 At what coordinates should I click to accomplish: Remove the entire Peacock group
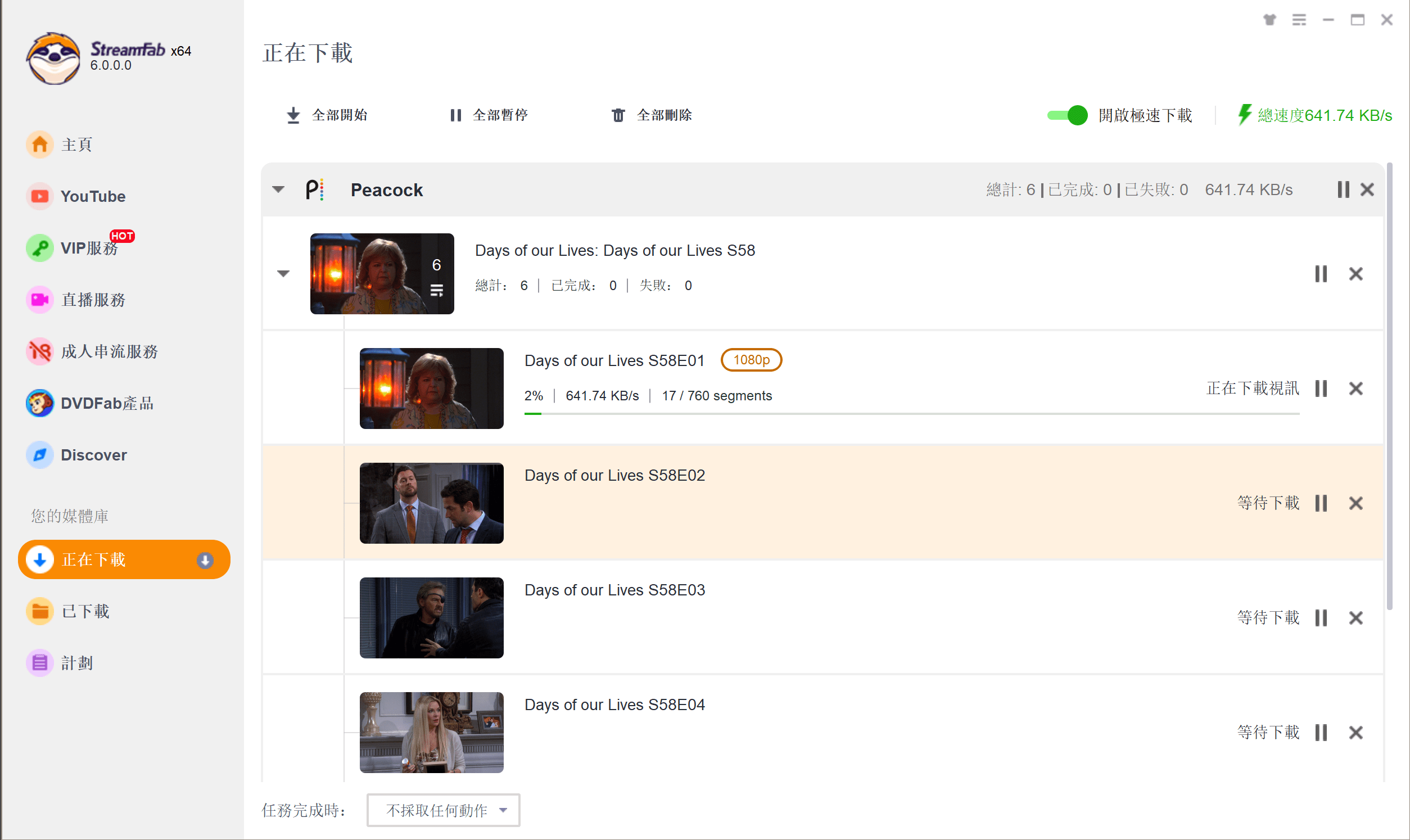(x=1367, y=189)
